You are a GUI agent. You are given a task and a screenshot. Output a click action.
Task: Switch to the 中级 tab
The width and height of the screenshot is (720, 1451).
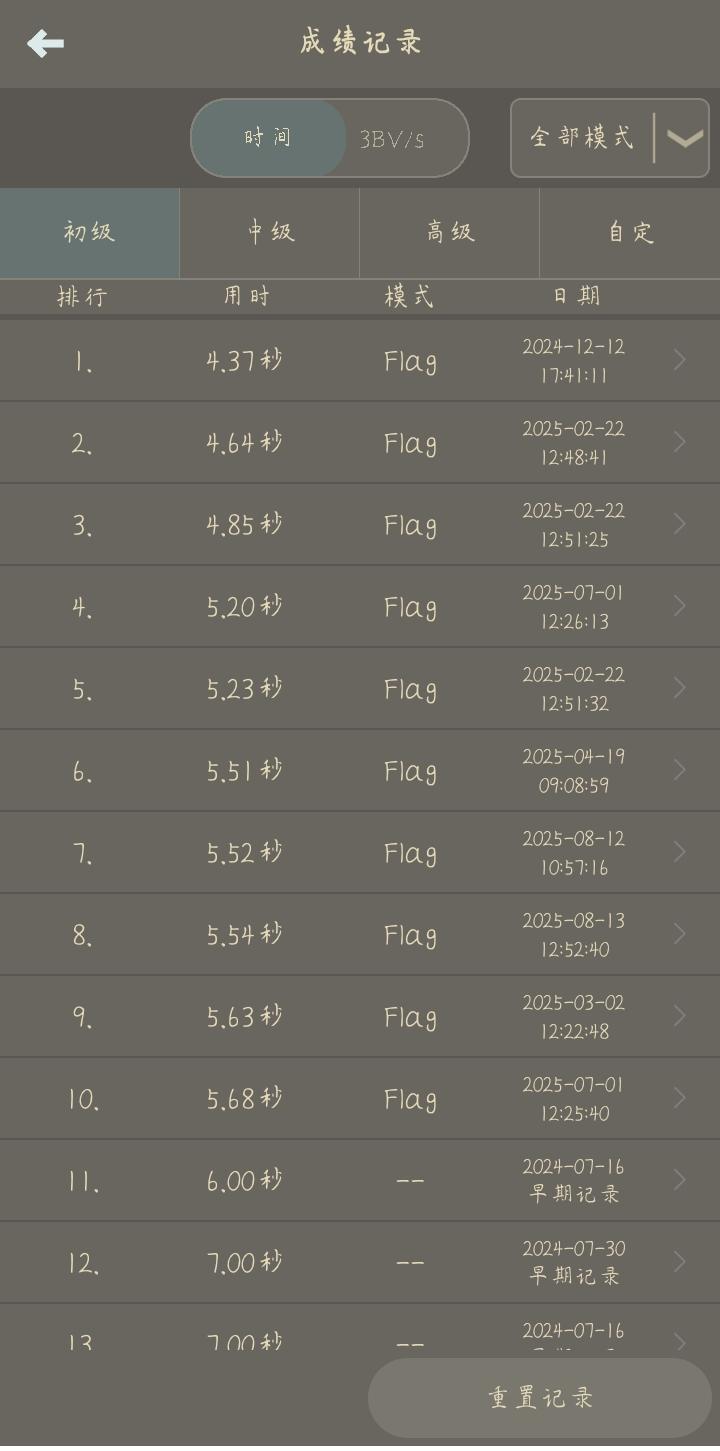coord(270,232)
